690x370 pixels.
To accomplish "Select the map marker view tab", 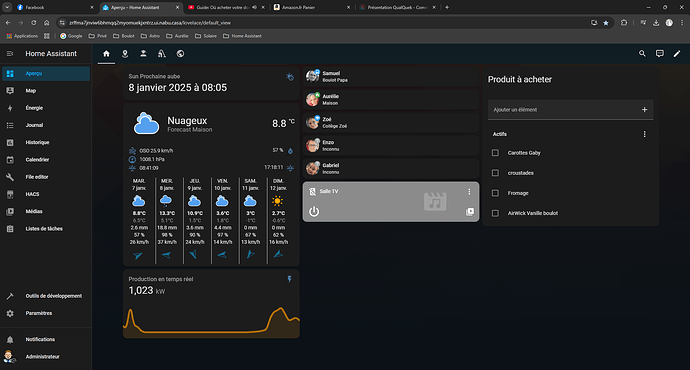I will pyautogui.click(x=125, y=54).
